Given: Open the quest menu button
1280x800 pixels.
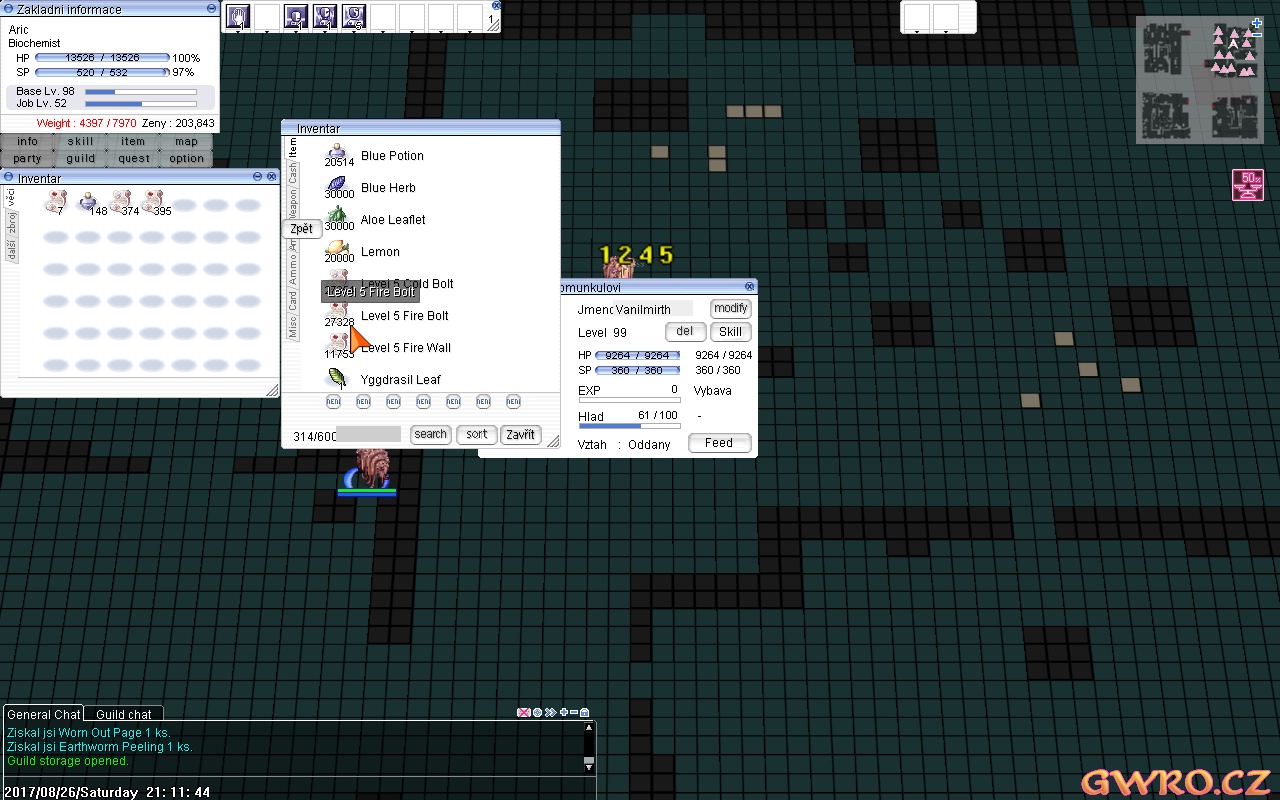Looking at the screenshot, I should tap(133, 158).
